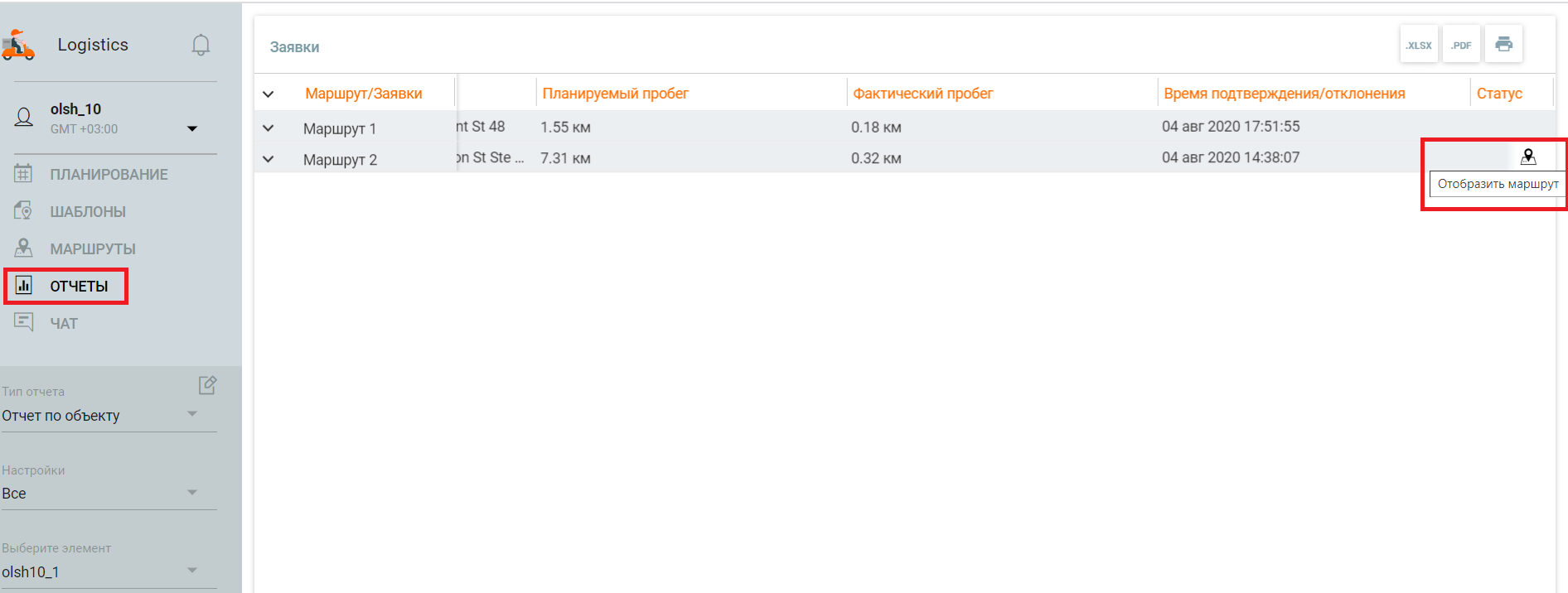The width and height of the screenshot is (1568, 593).
Task: Click the Logistics scooter logo
Action: coord(18,46)
